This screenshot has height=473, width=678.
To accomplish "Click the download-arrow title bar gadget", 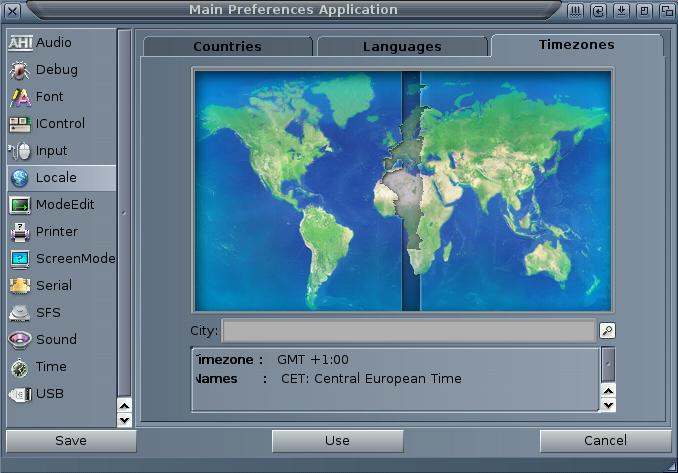I will tap(621, 11).
